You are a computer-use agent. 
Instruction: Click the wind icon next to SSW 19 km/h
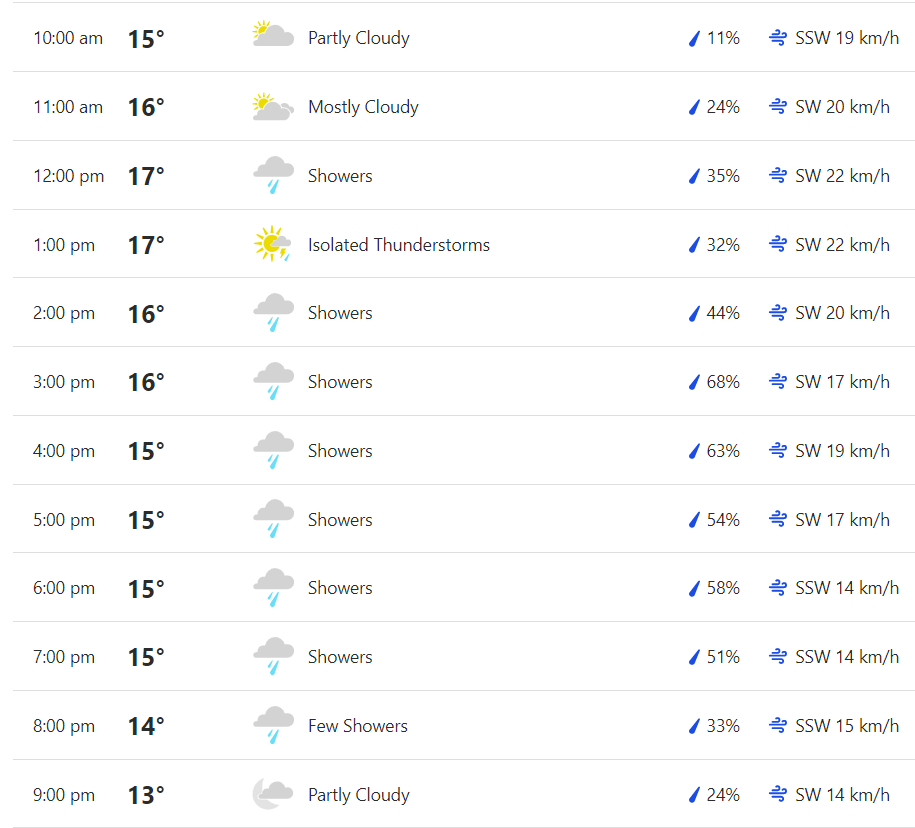click(x=777, y=38)
